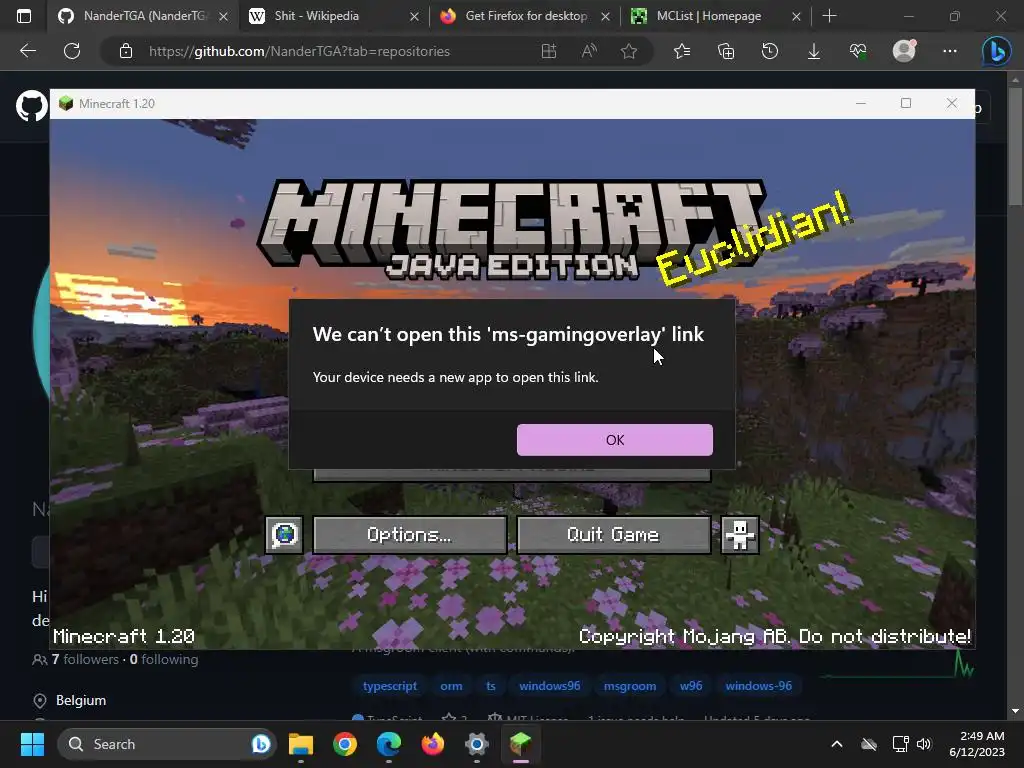Open network status icon in tray
This screenshot has width=1024, height=768.
(901, 744)
